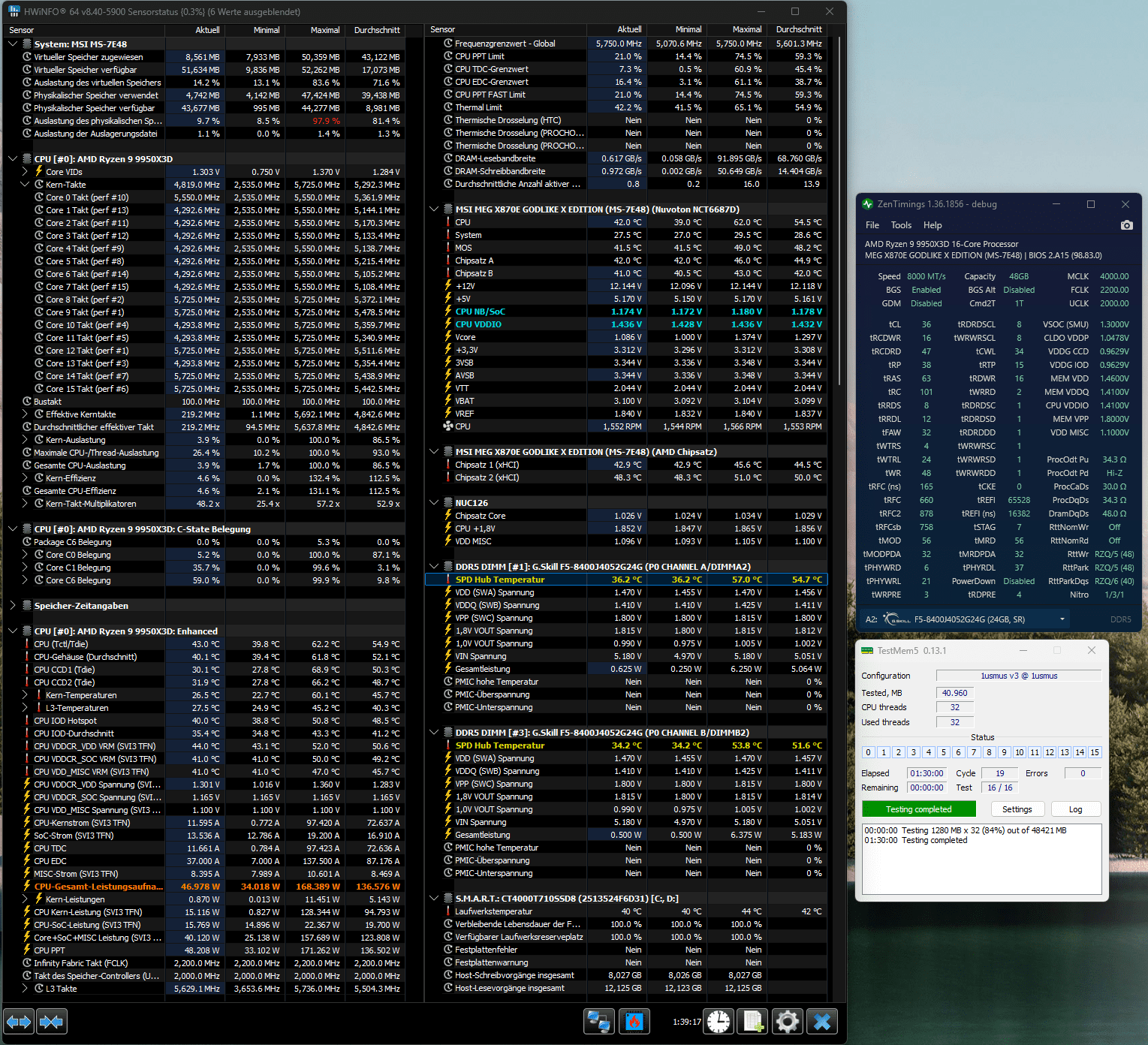
Task: Click the shrink-layout inward arrows icon in HWiNFO
Action: [52, 1022]
